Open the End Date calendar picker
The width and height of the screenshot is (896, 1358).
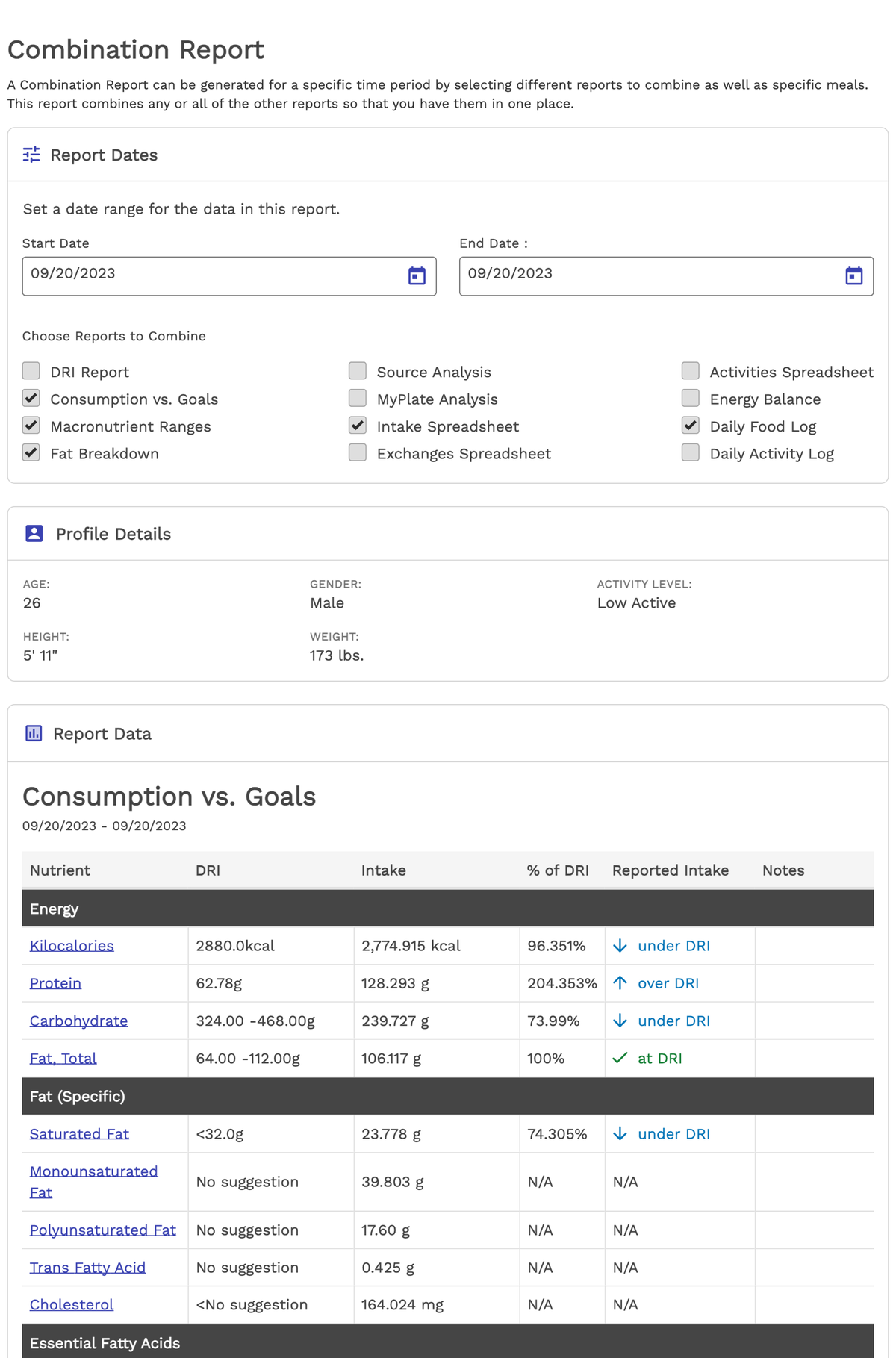pyautogui.click(x=854, y=275)
